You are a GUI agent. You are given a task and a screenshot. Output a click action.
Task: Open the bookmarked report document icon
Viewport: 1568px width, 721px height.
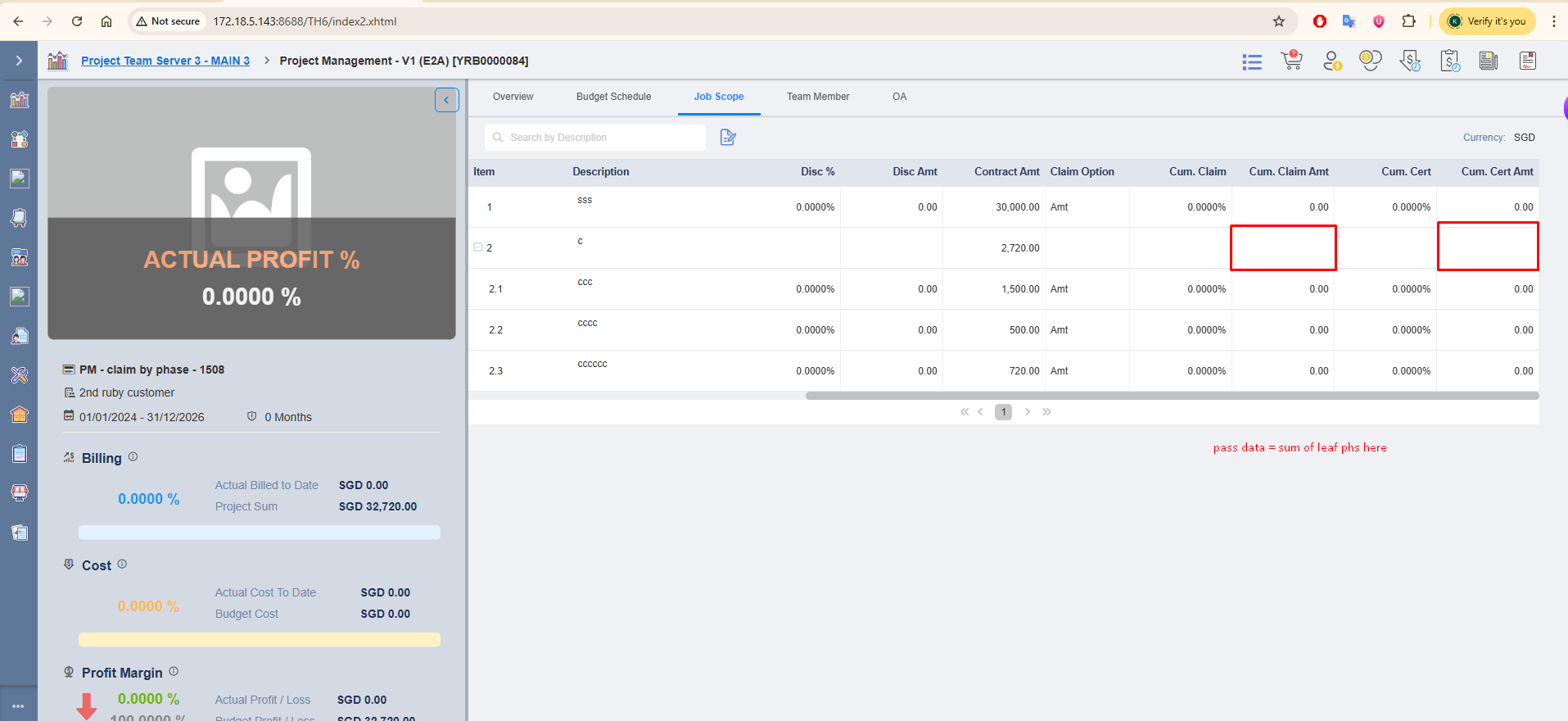click(x=1528, y=61)
